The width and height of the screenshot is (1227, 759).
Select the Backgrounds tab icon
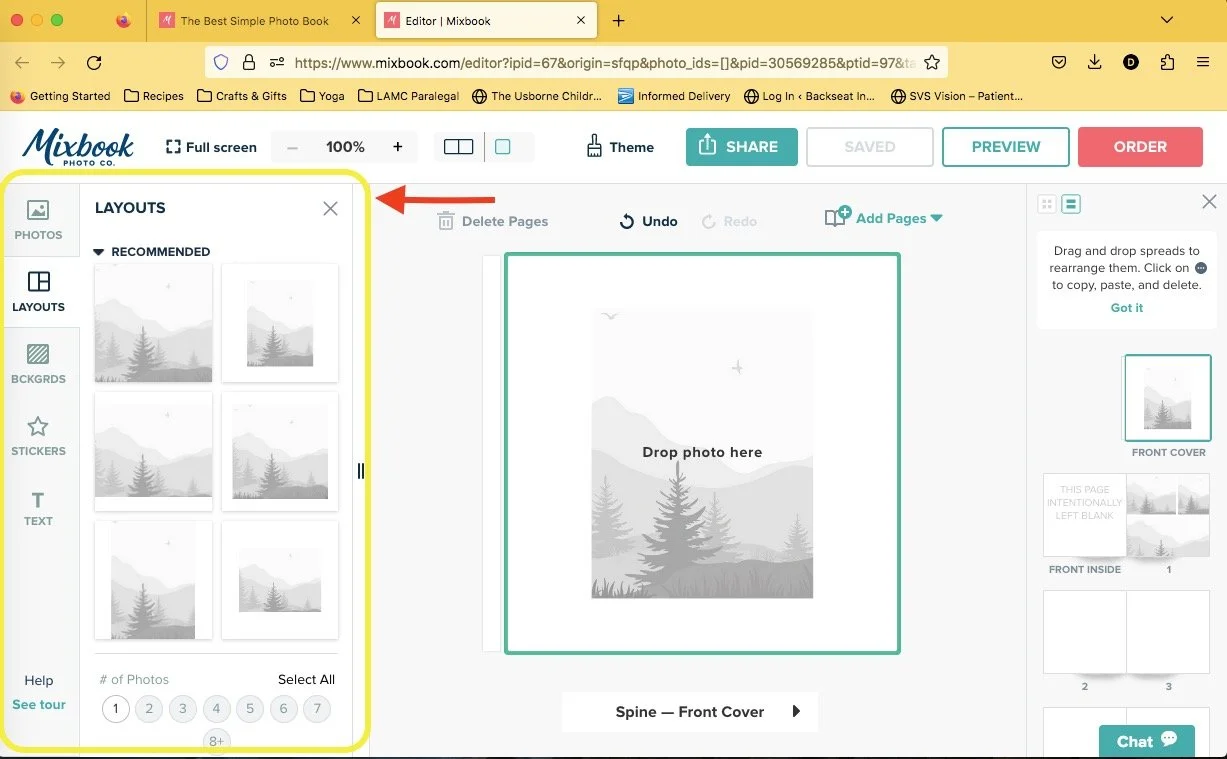[39, 357]
